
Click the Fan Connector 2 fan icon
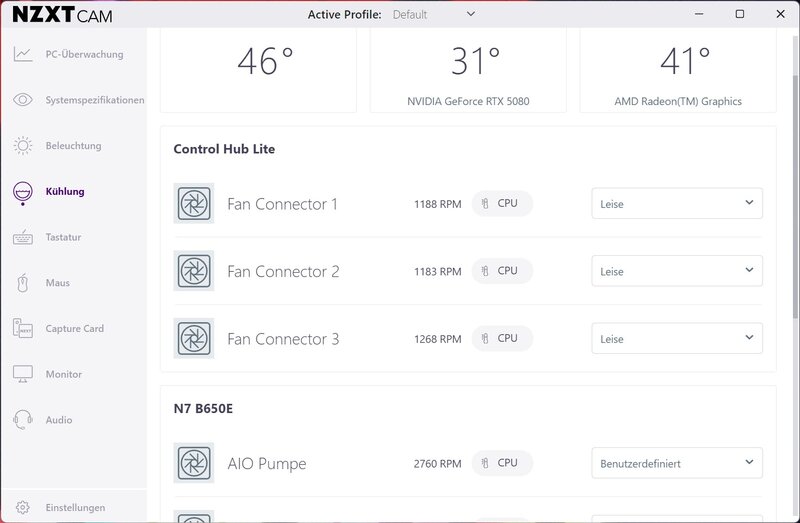(x=194, y=270)
